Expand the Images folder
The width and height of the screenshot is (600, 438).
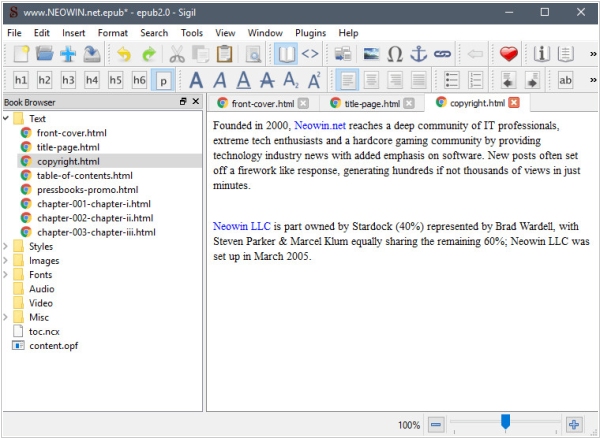tap(7, 261)
